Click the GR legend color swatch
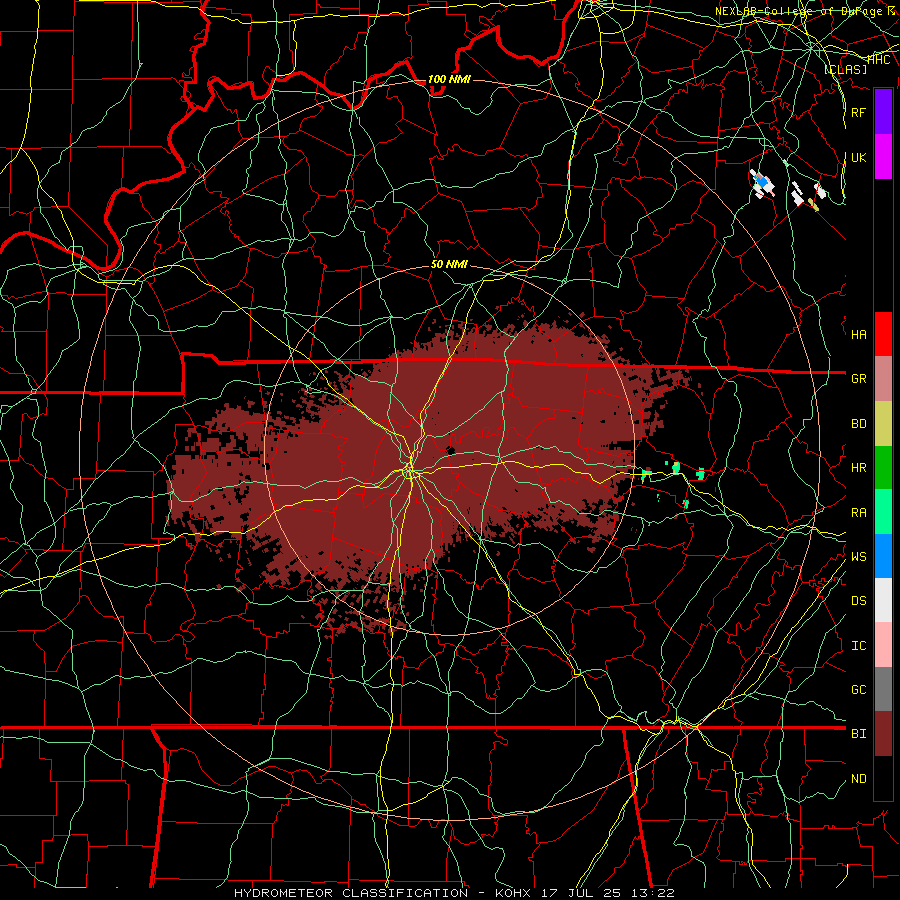 click(883, 378)
